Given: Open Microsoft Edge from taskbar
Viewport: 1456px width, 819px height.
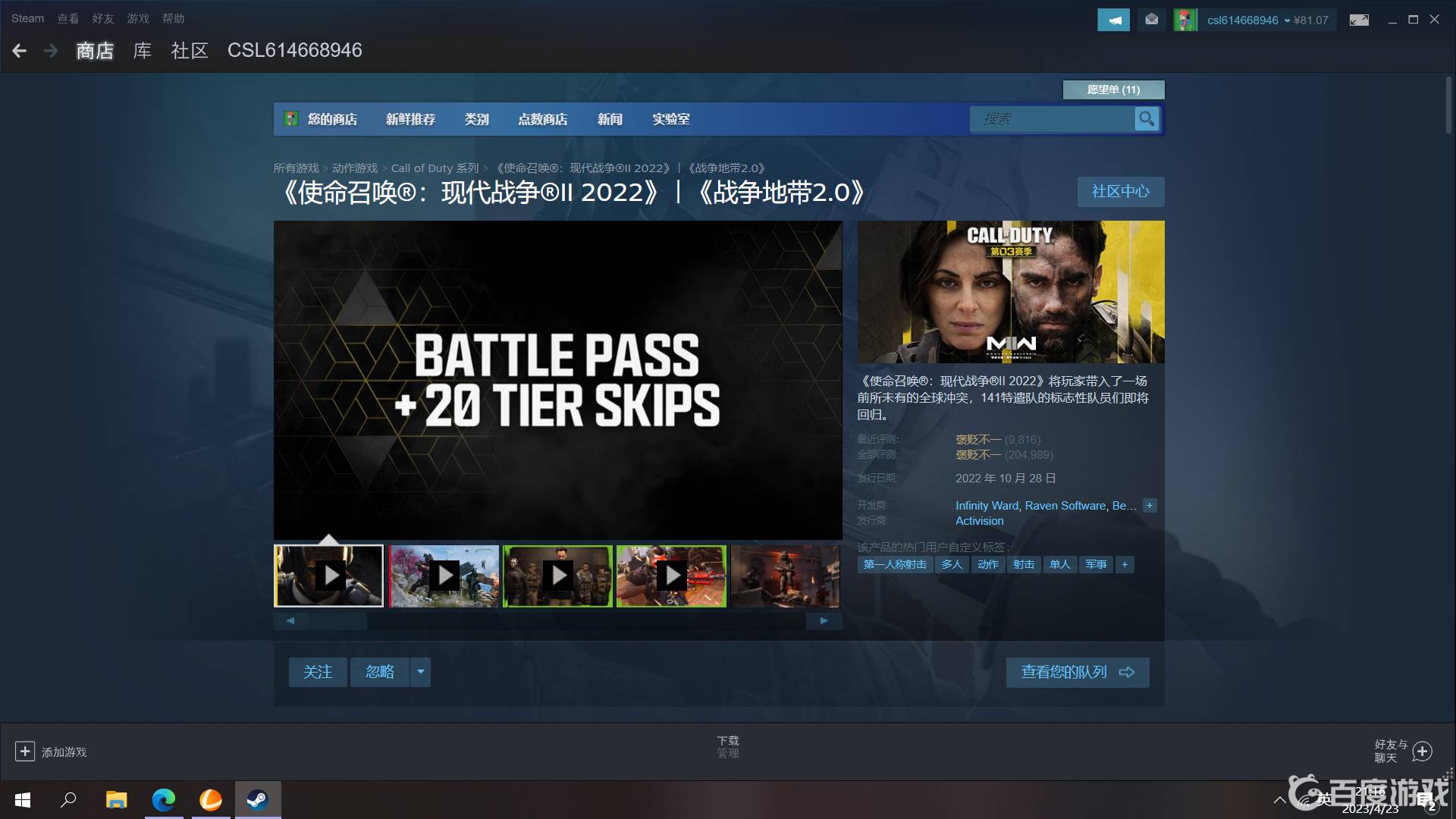Looking at the screenshot, I should [x=164, y=800].
